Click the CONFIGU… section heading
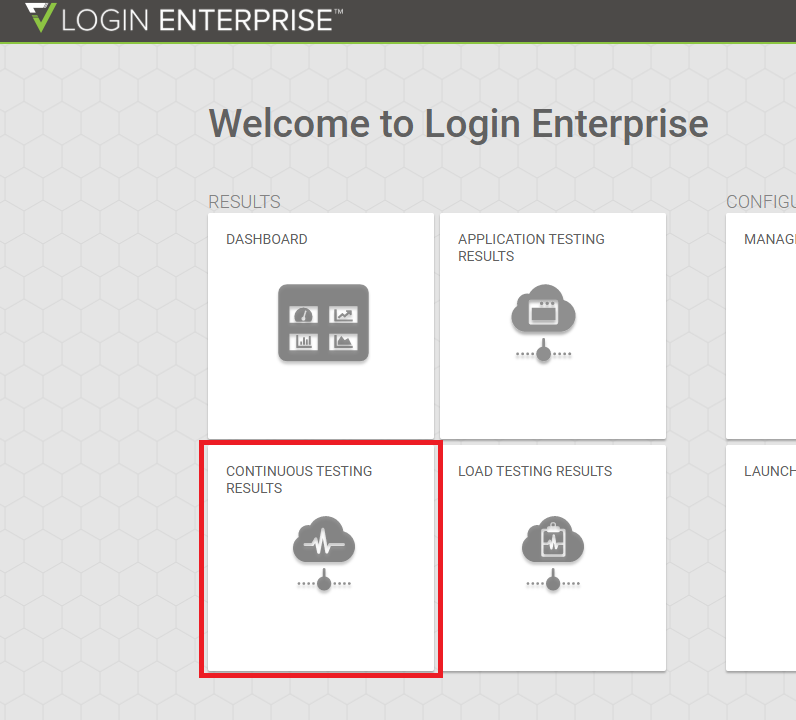The width and height of the screenshot is (796, 720). 761,202
